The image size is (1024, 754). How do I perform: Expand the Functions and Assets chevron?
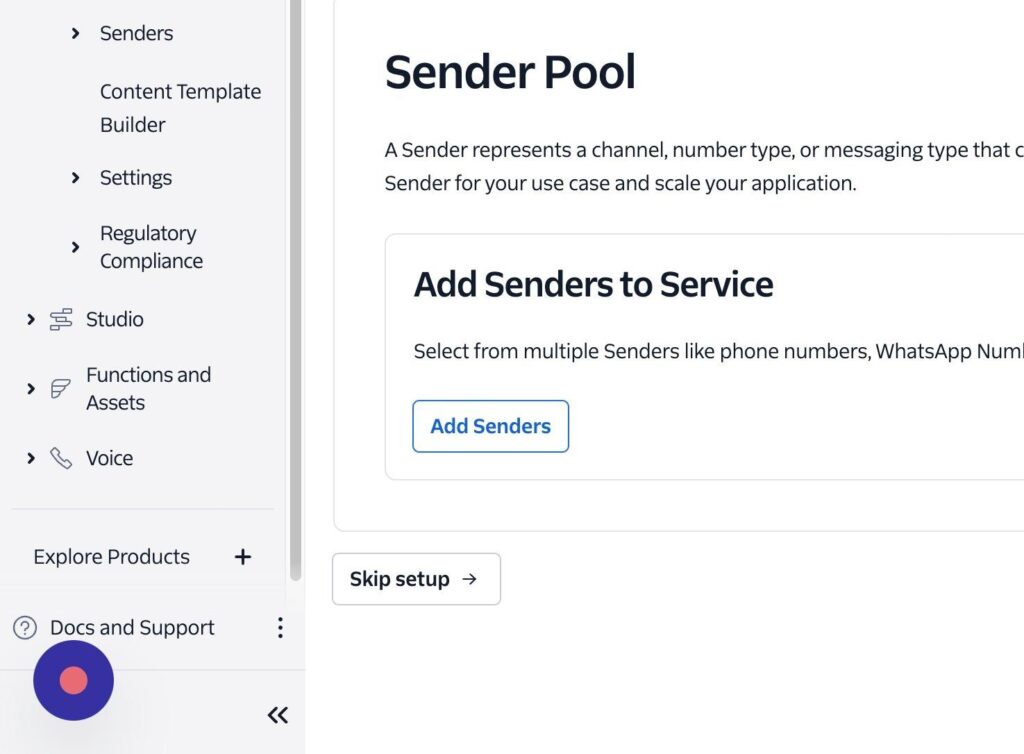31,389
